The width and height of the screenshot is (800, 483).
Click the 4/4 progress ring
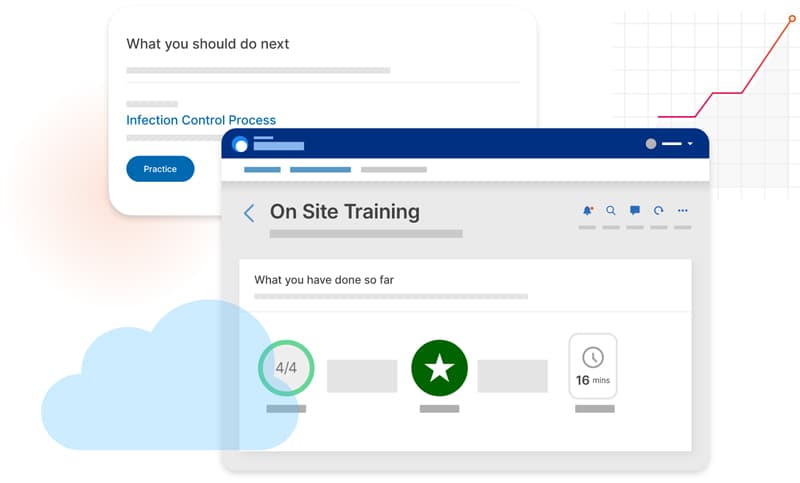[x=286, y=368]
